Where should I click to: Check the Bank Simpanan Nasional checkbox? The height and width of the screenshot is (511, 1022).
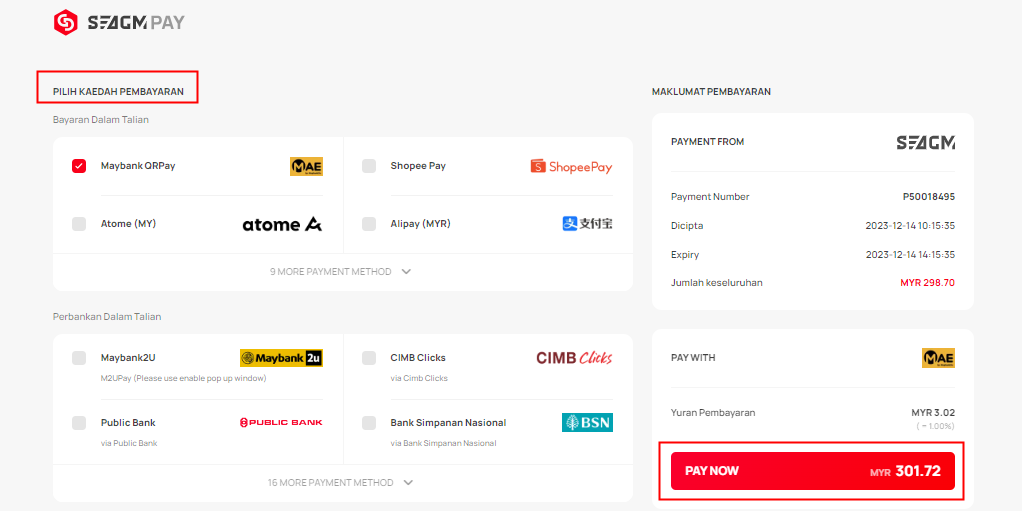[x=369, y=423]
